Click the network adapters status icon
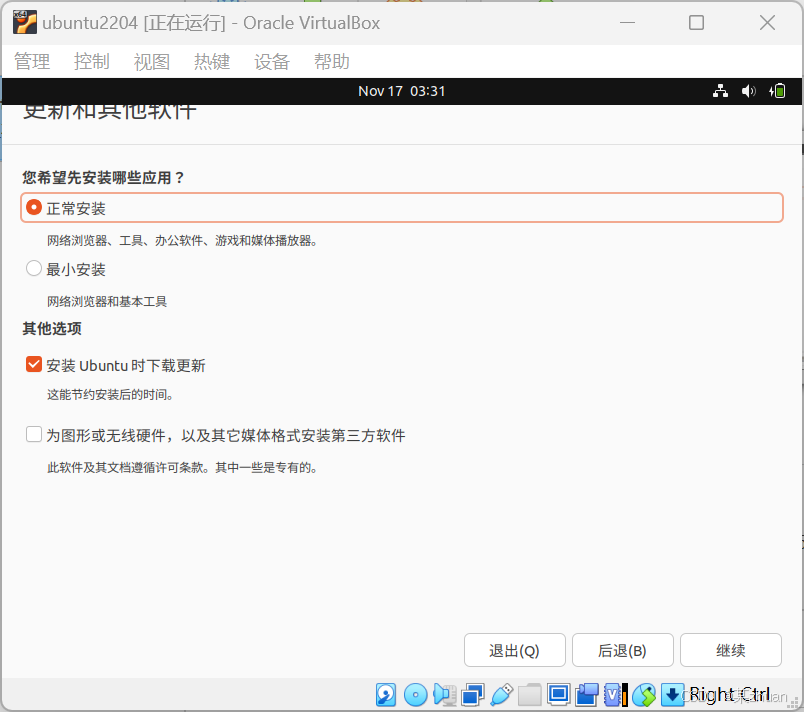 (x=472, y=695)
